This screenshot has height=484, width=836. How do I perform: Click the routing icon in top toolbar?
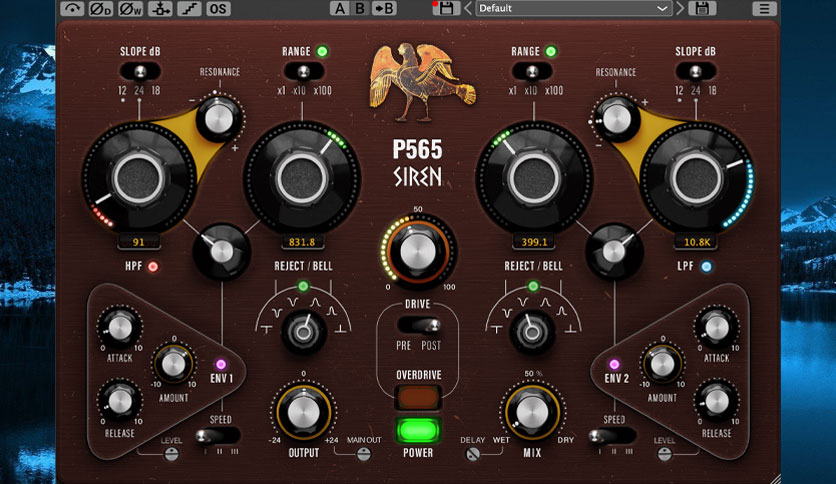(160, 9)
